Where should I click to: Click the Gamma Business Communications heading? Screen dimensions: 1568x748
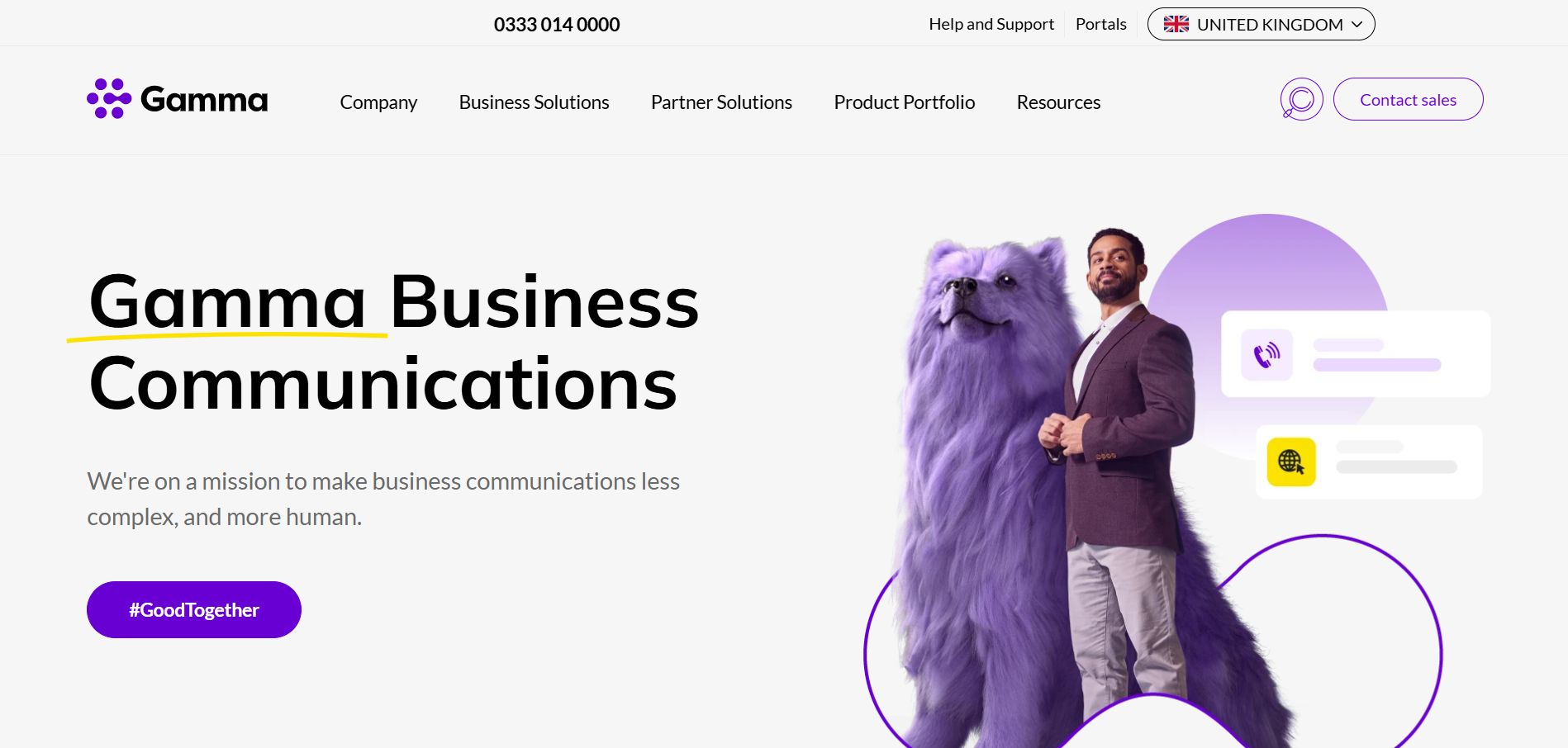pyautogui.click(x=394, y=342)
